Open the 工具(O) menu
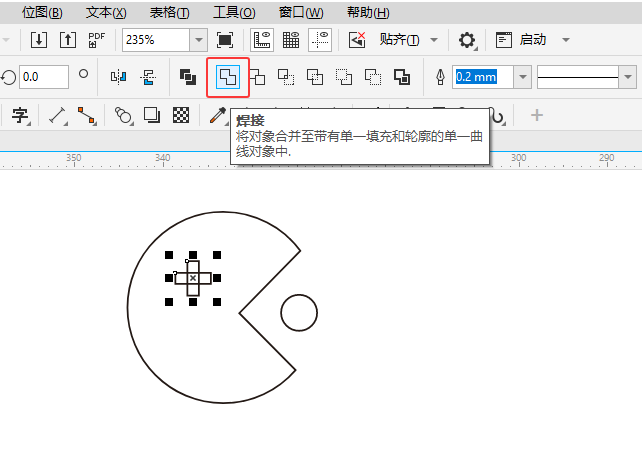Screen dimensions: 642x473 [x=234, y=13]
